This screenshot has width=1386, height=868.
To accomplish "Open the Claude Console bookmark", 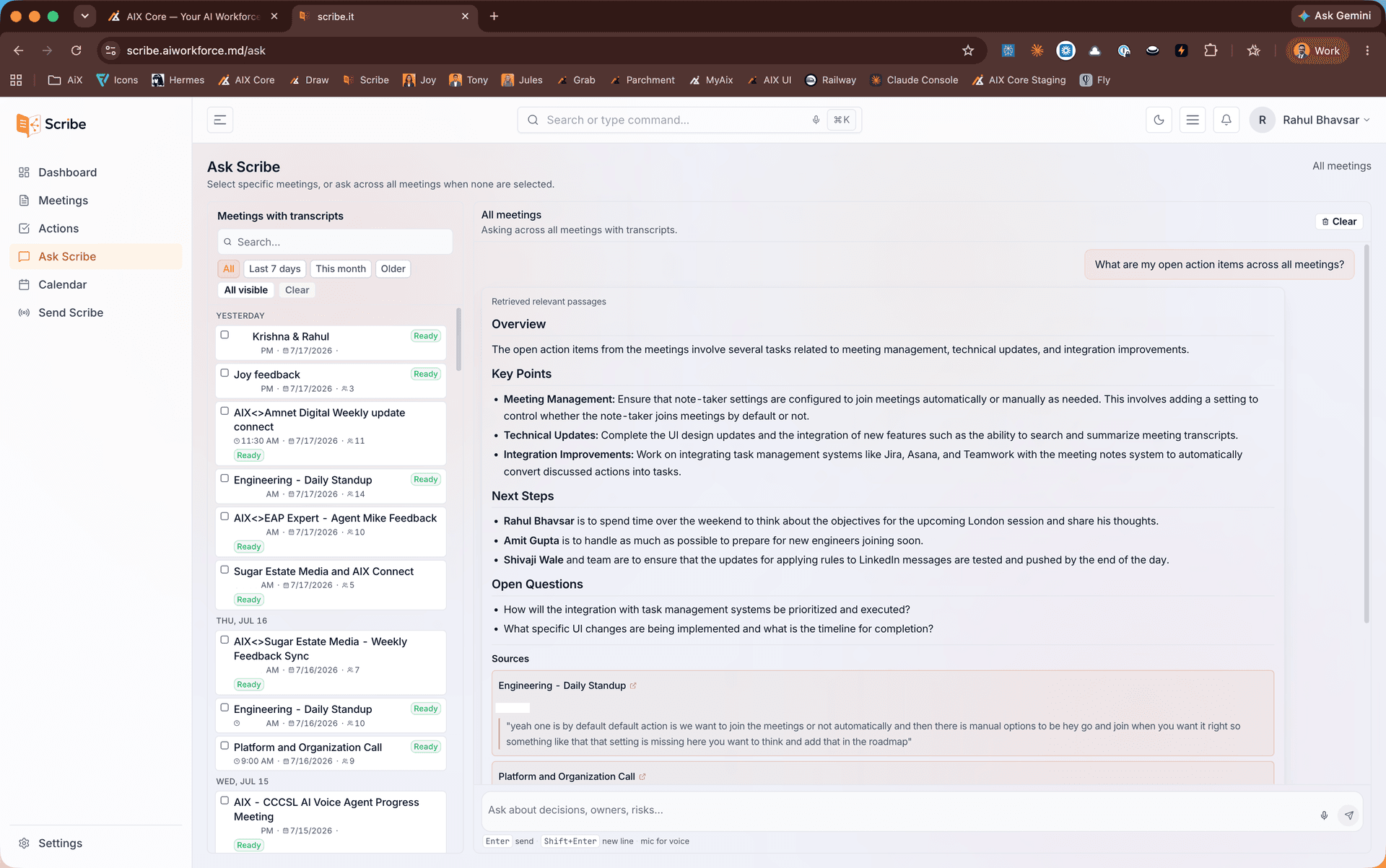I will click(914, 80).
